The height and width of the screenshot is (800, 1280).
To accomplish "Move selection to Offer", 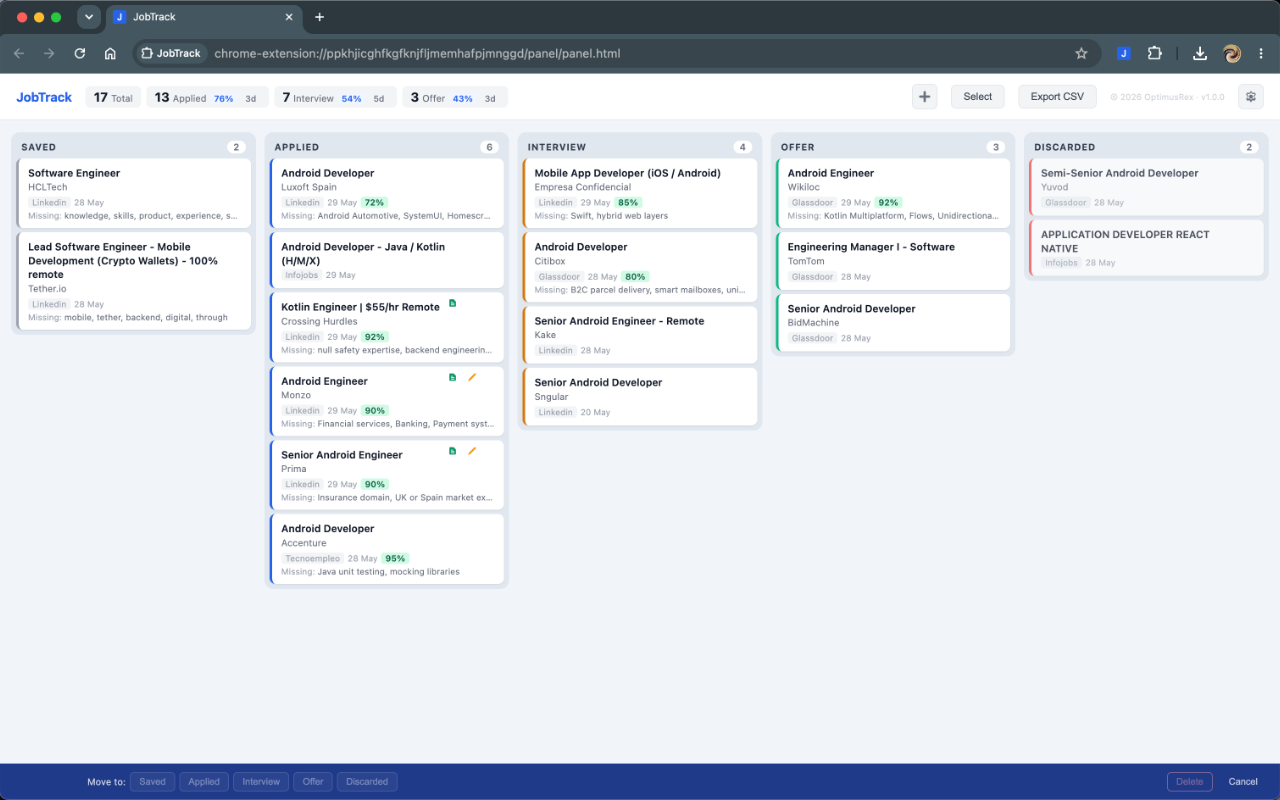I will click(x=313, y=782).
